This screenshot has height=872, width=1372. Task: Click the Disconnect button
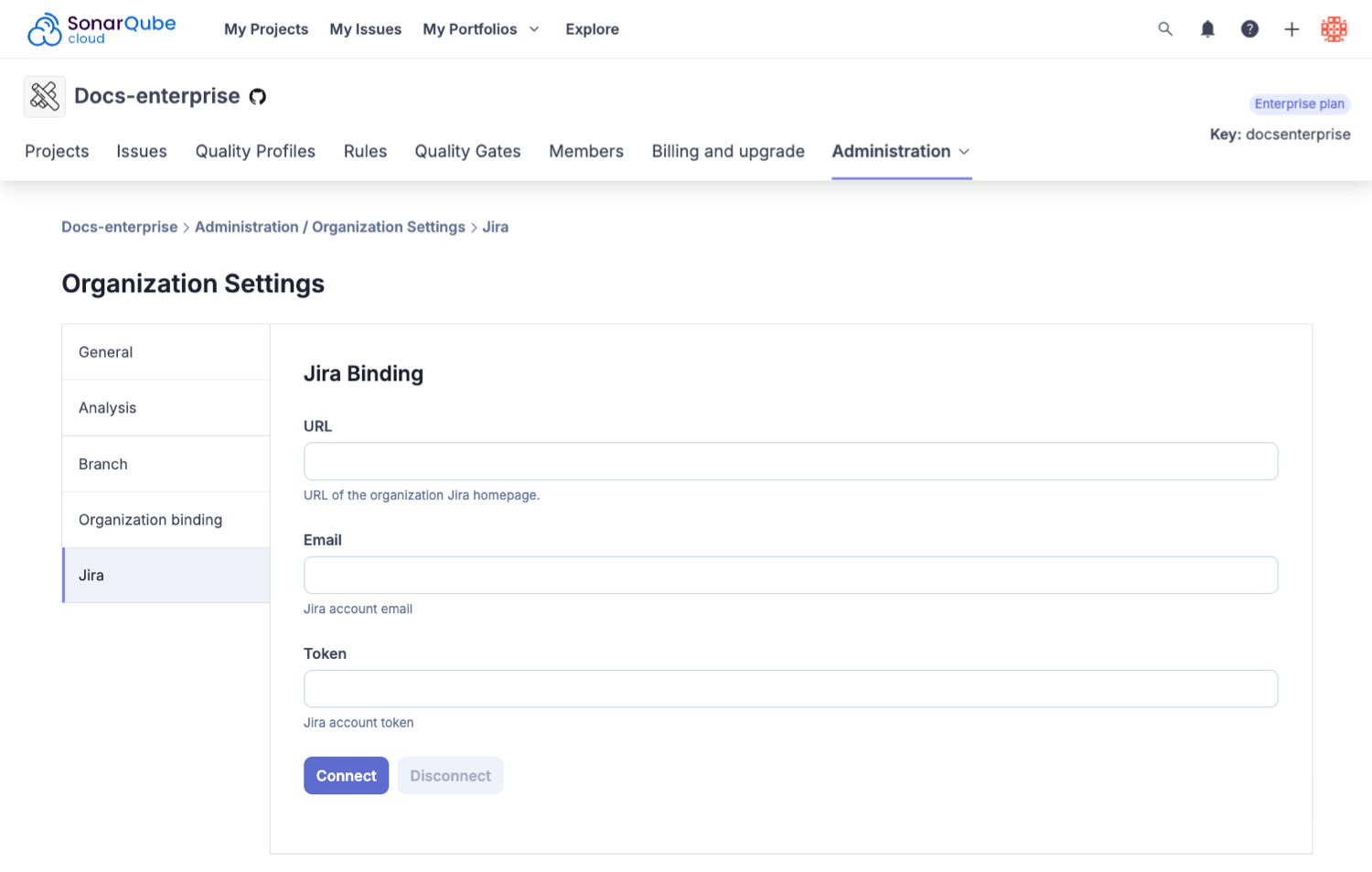pyautogui.click(x=450, y=776)
